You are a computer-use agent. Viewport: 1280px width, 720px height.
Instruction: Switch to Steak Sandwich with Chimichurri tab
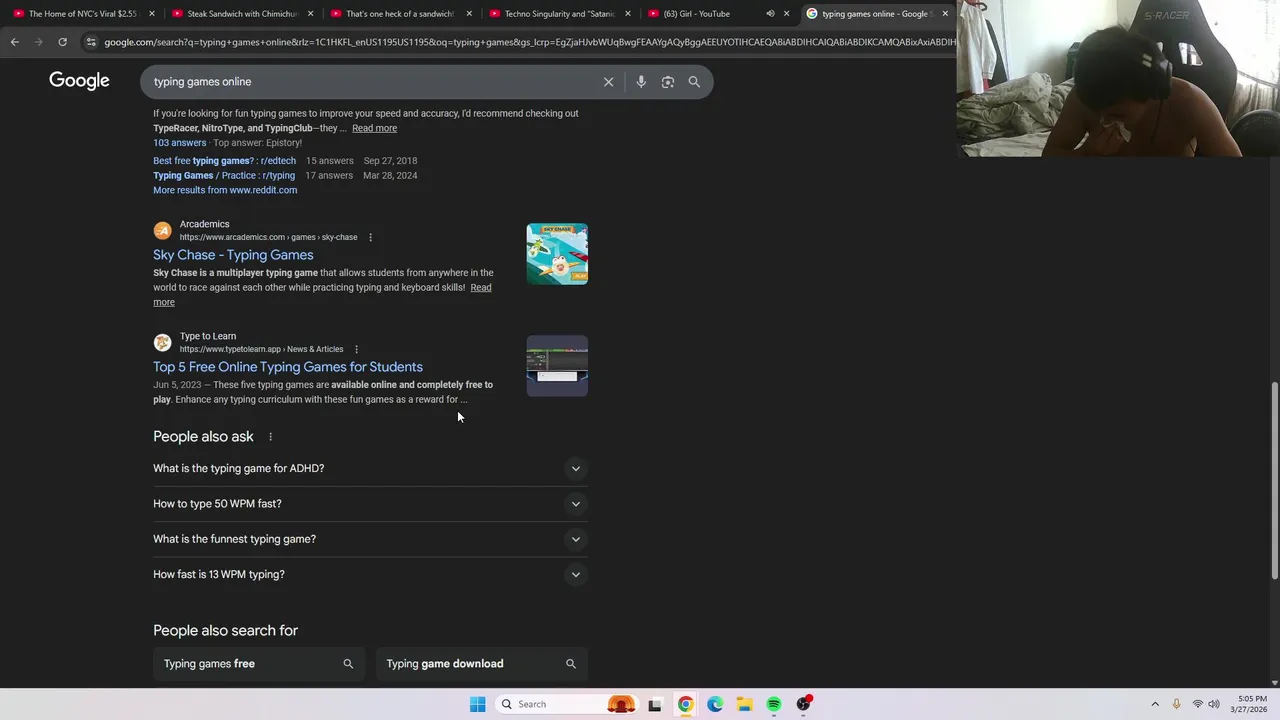point(240,14)
